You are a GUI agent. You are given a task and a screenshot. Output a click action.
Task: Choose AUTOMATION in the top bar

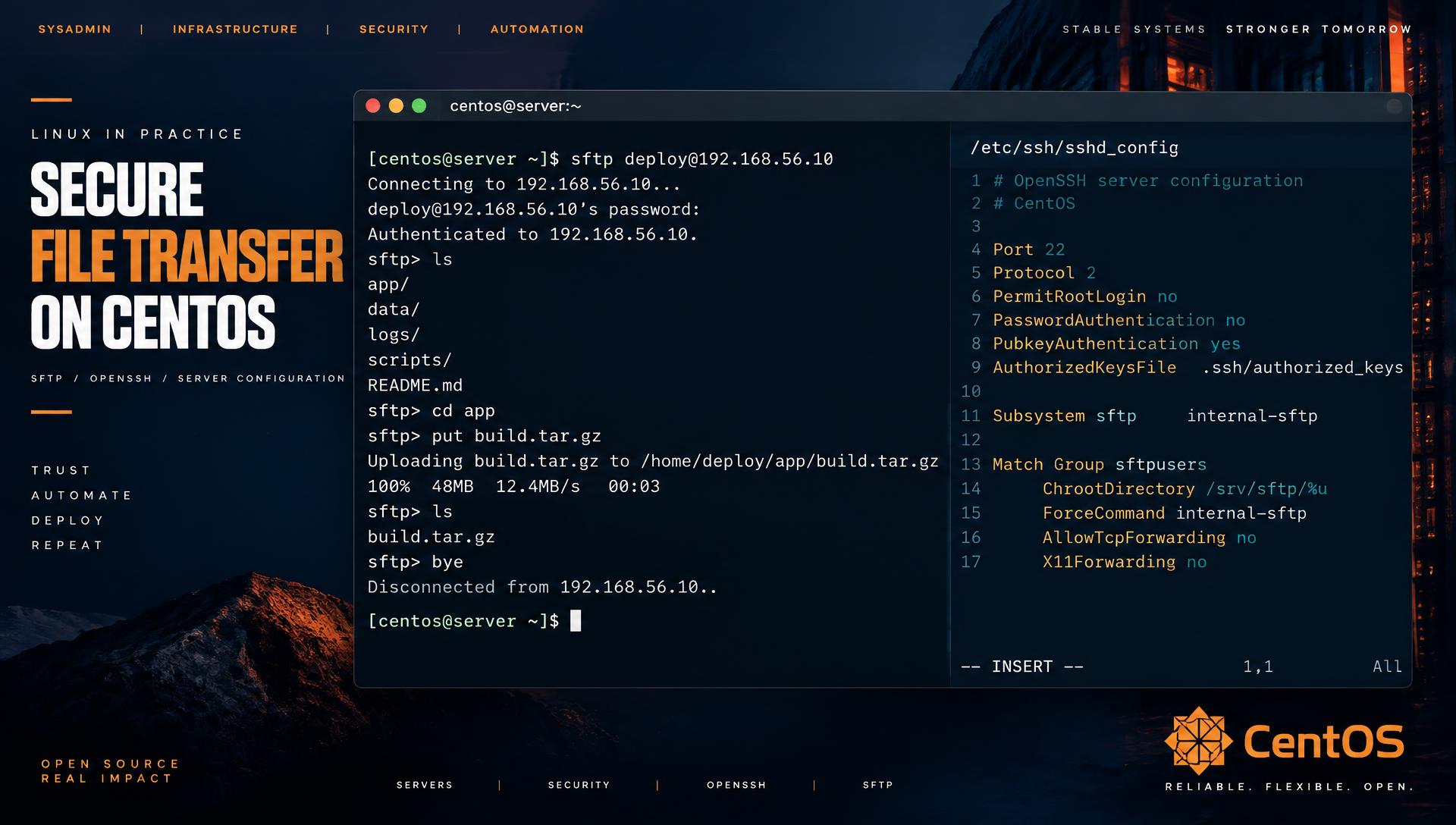coord(538,30)
